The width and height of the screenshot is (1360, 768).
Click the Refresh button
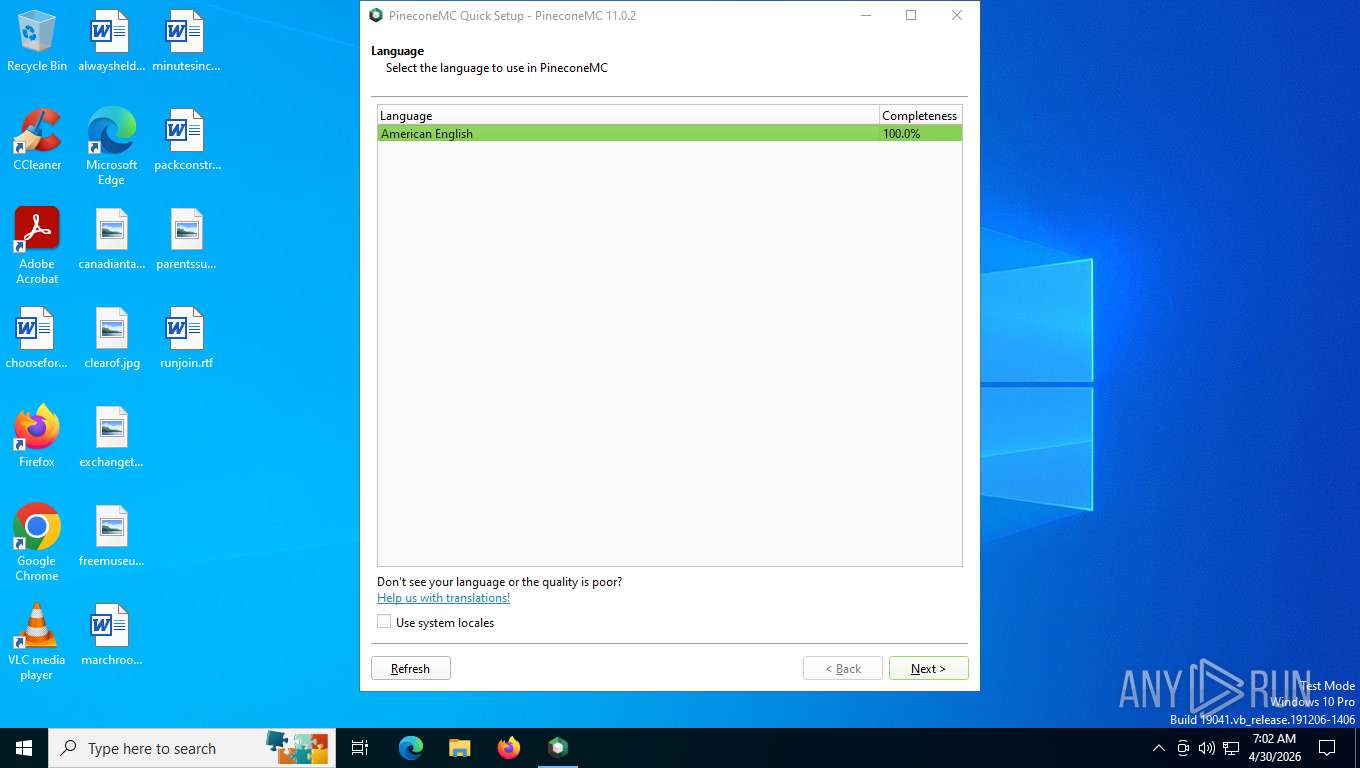(x=410, y=668)
